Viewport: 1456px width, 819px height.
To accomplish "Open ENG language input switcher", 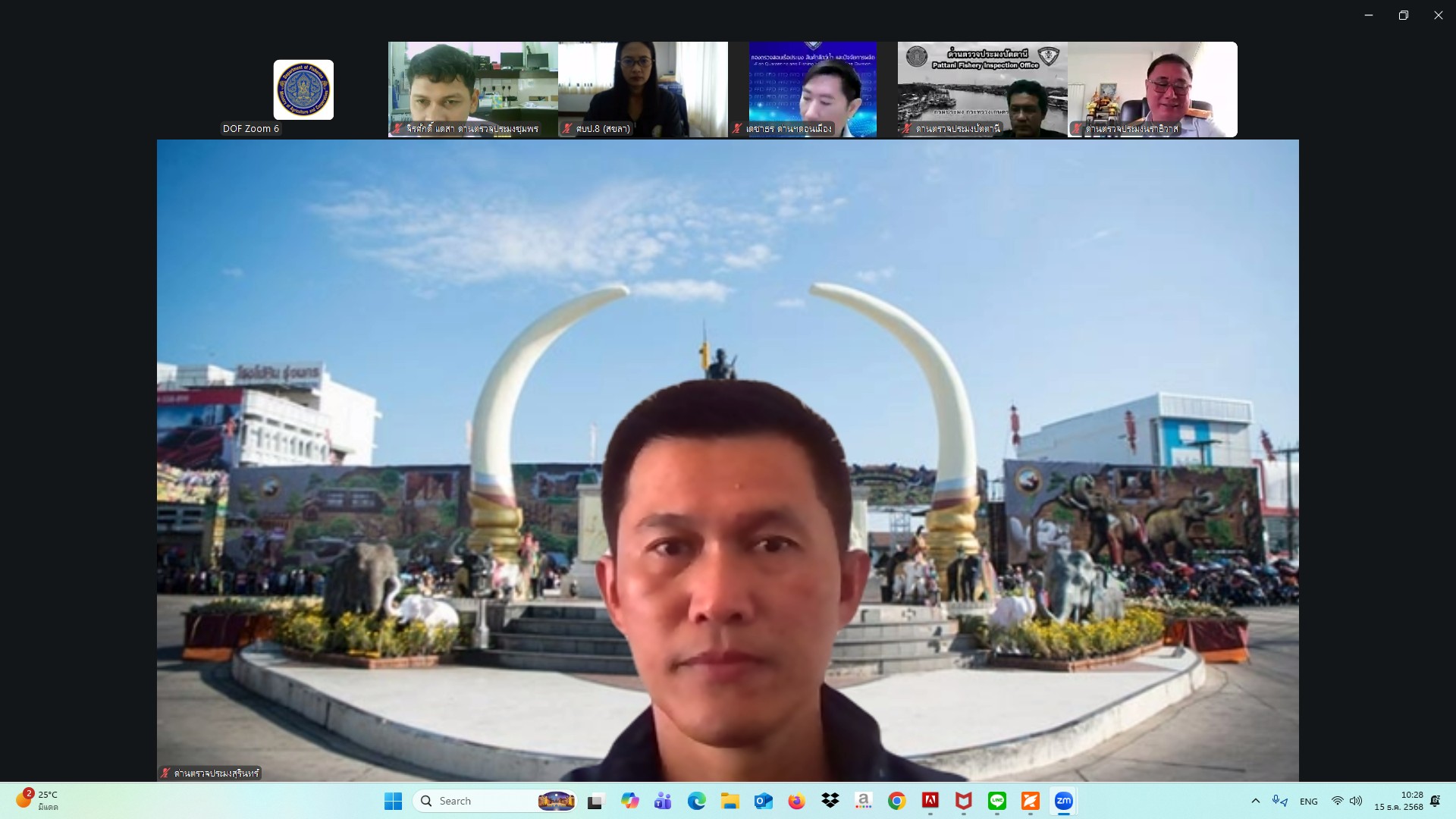I will coord(1308,801).
